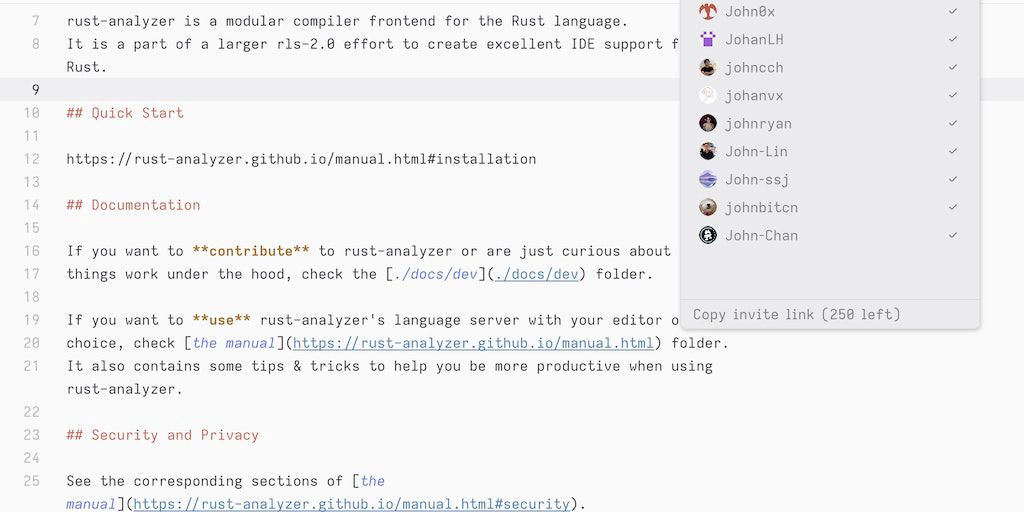Select contact name johncch

(x=754, y=67)
